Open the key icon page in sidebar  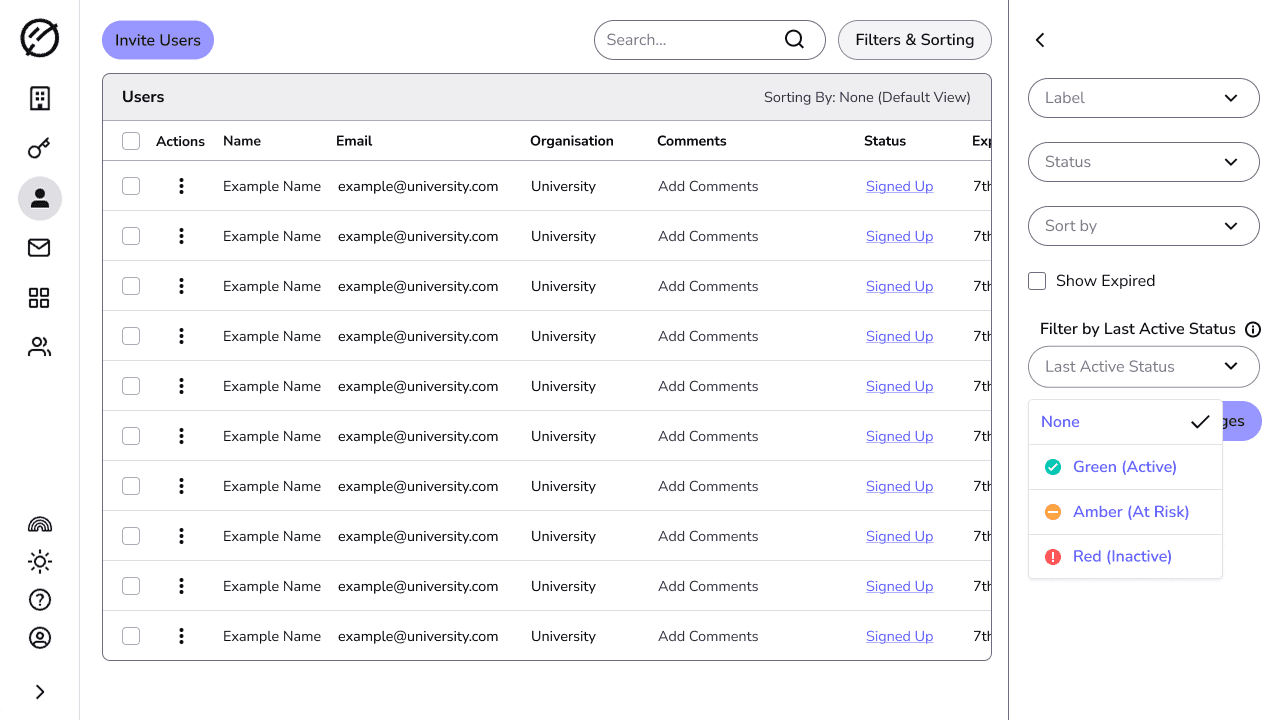click(40, 149)
